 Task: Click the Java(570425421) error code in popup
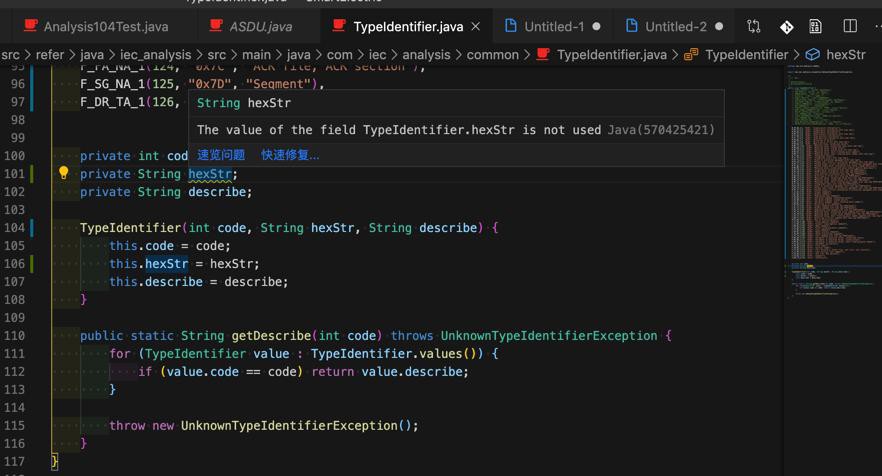[661, 130]
